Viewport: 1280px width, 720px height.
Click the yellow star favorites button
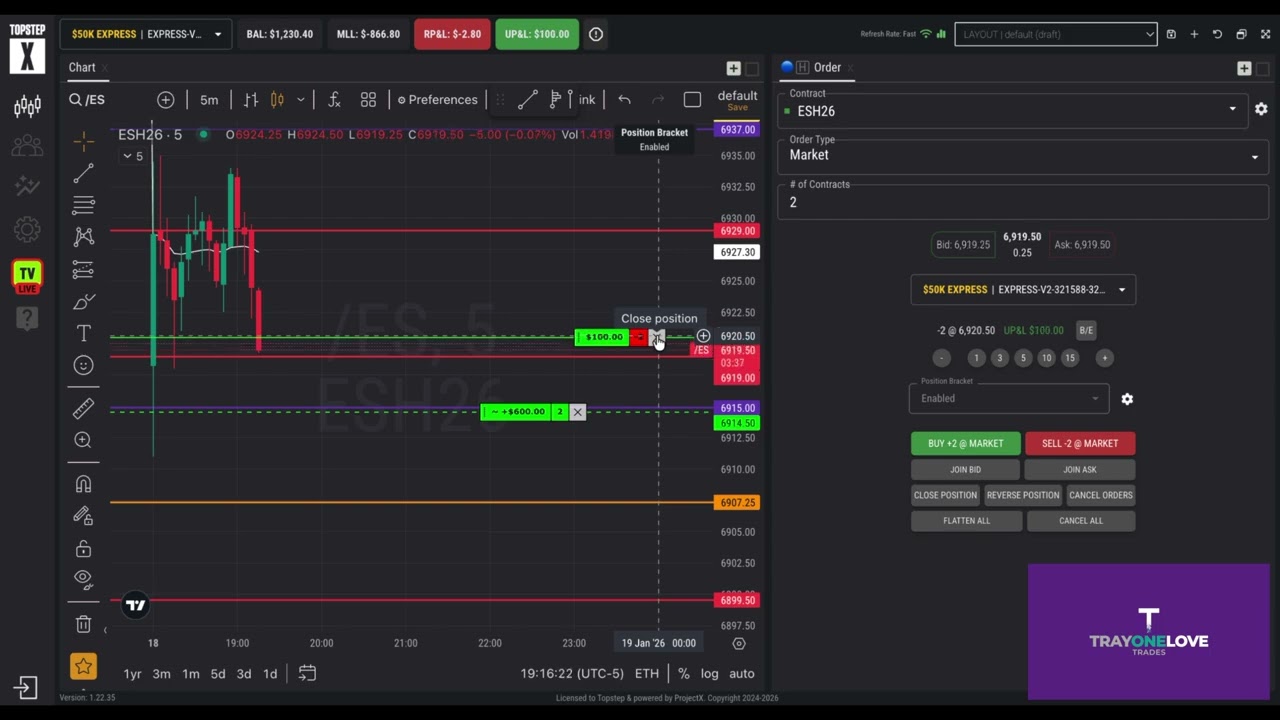coord(84,666)
